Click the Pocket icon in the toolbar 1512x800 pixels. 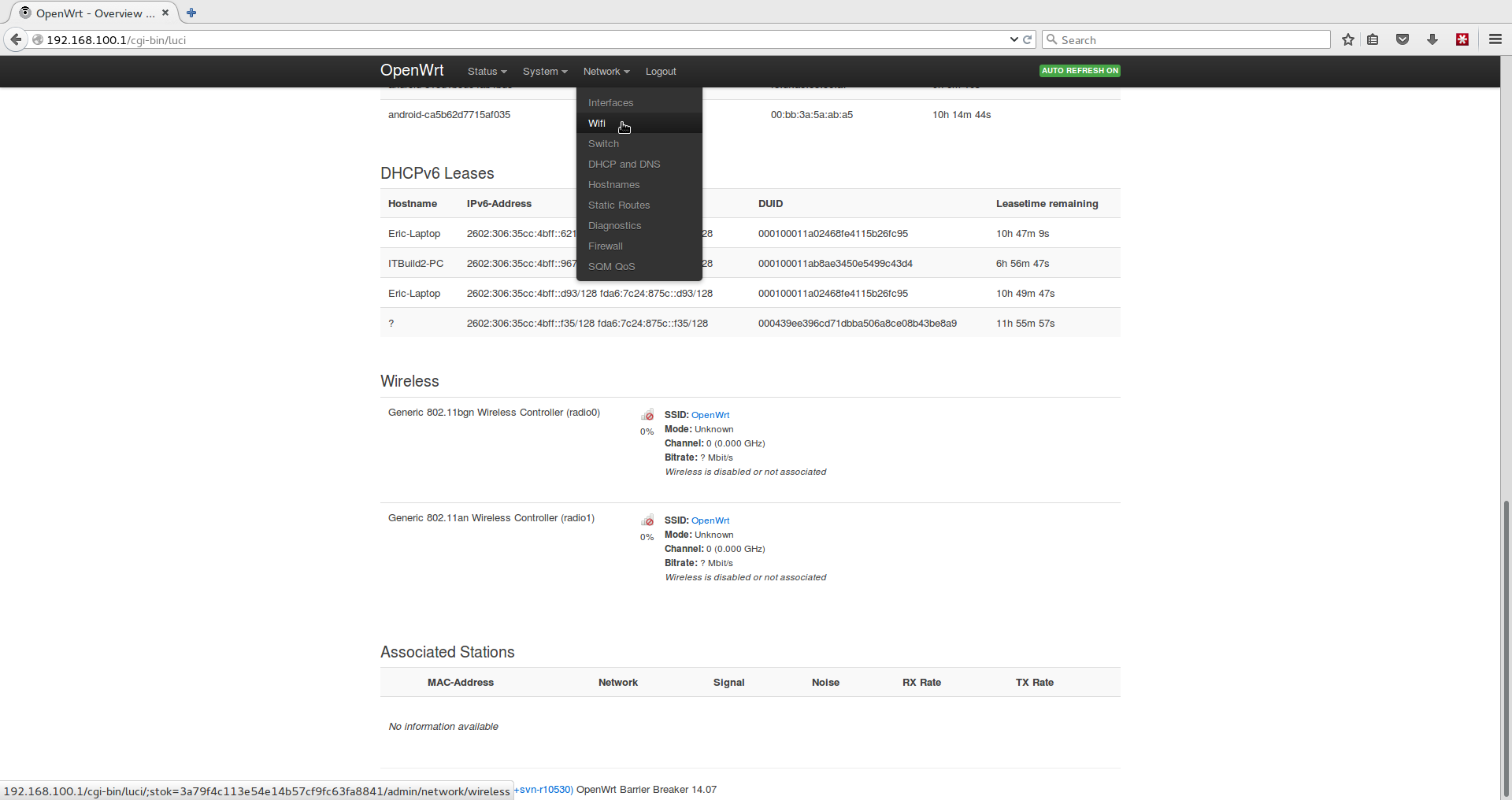[1403, 39]
